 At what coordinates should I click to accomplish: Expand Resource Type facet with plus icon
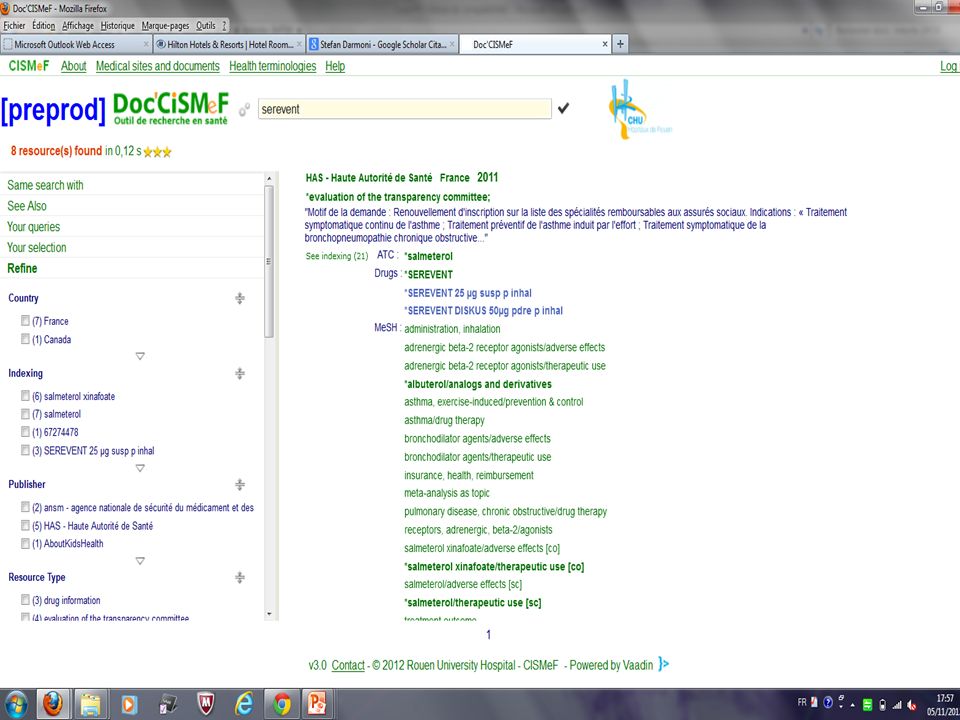tap(240, 577)
